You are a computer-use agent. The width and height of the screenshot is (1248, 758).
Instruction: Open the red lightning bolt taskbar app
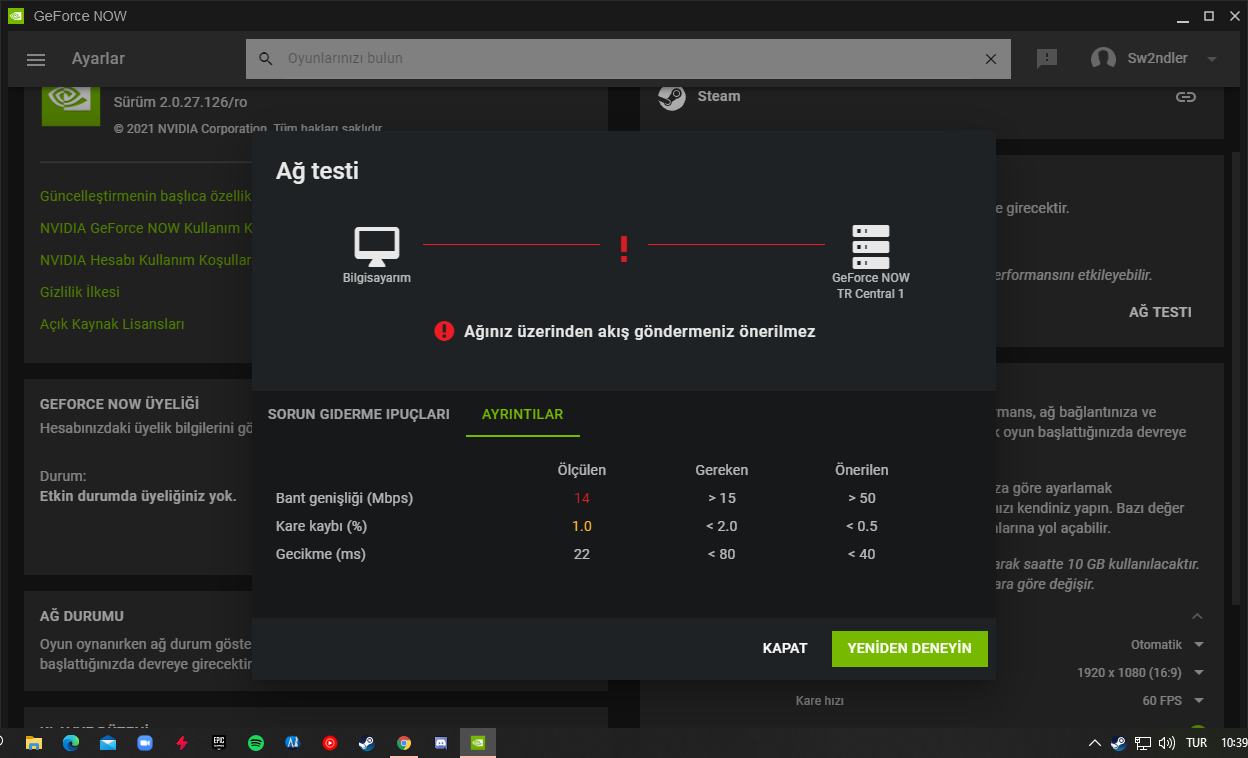[x=182, y=743]
